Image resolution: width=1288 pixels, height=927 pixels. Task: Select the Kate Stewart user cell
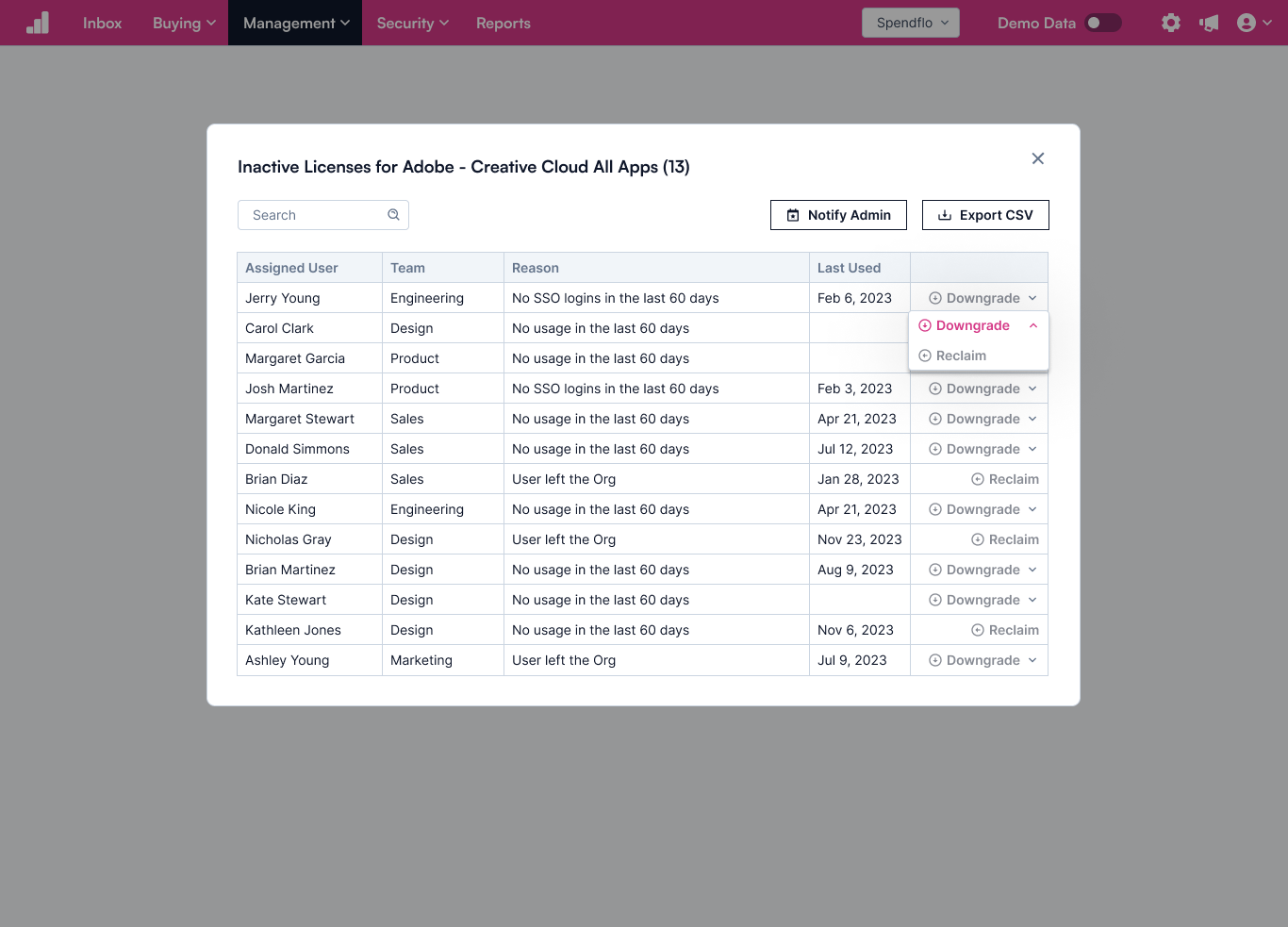coord(309,600)
